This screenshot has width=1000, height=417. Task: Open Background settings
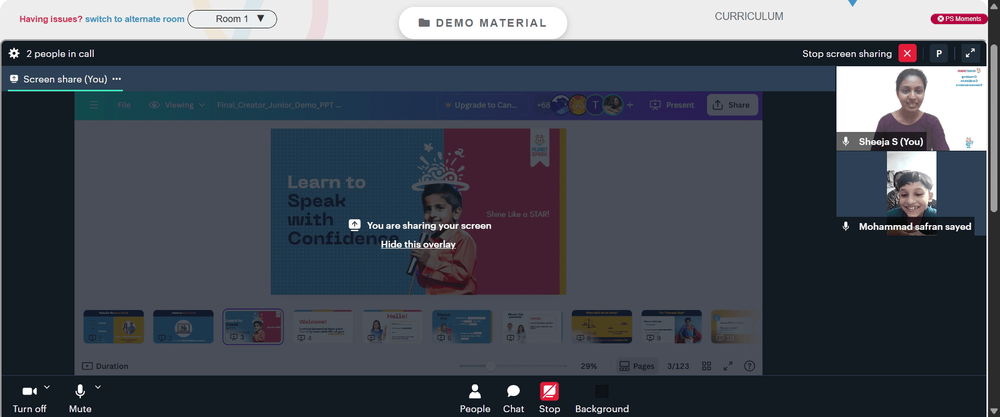pos(602,399)
